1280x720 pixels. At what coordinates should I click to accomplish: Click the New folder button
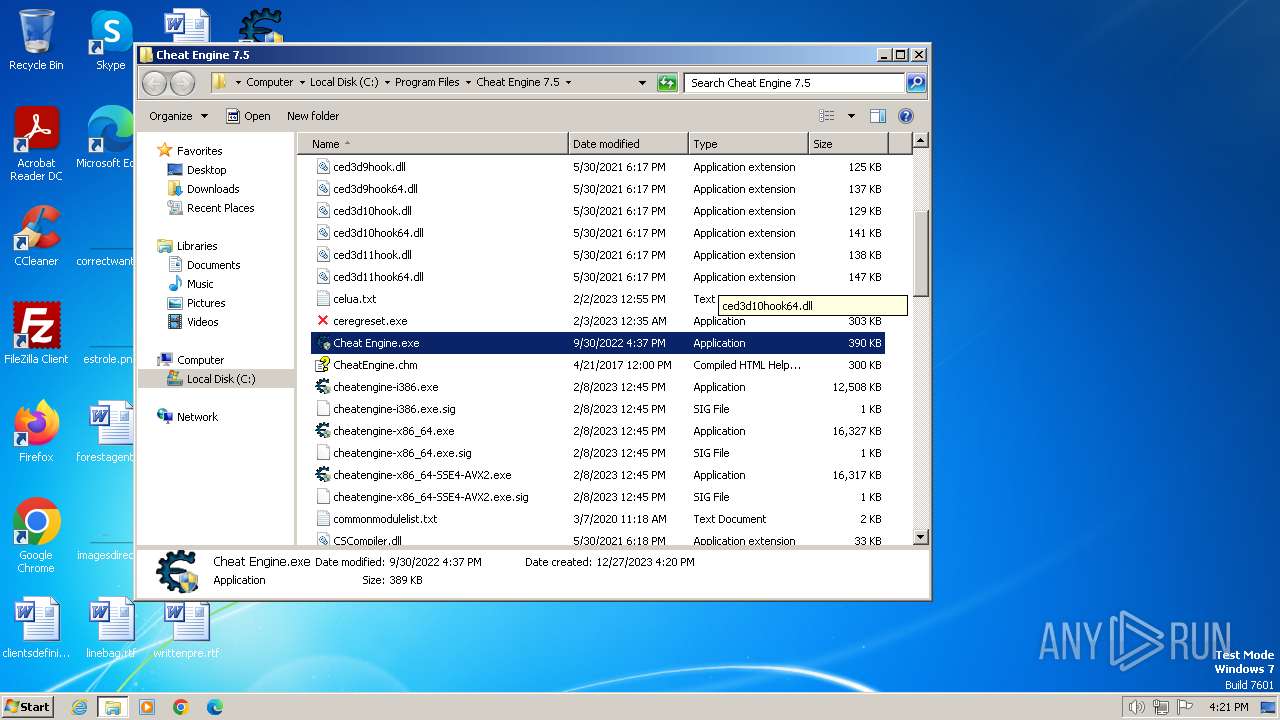pyautogui.click(x=313, y=116)
